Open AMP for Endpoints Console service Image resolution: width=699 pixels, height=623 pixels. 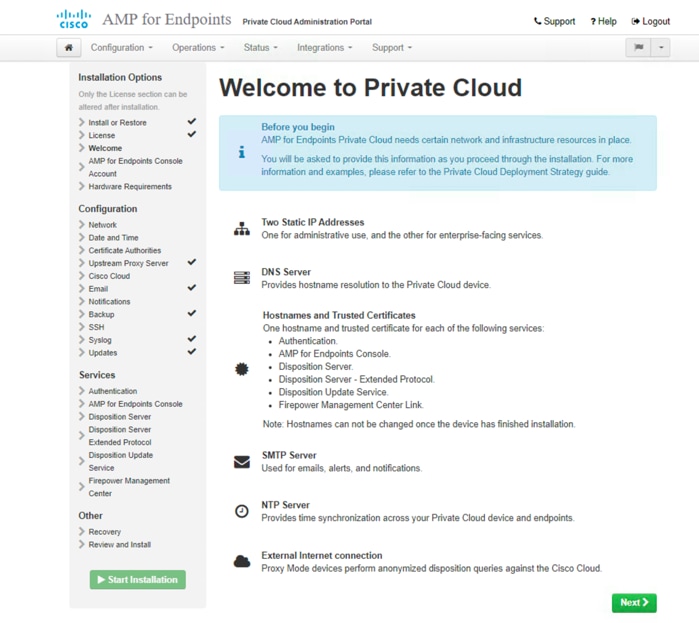pyautogui.click(x=136, y=404)
